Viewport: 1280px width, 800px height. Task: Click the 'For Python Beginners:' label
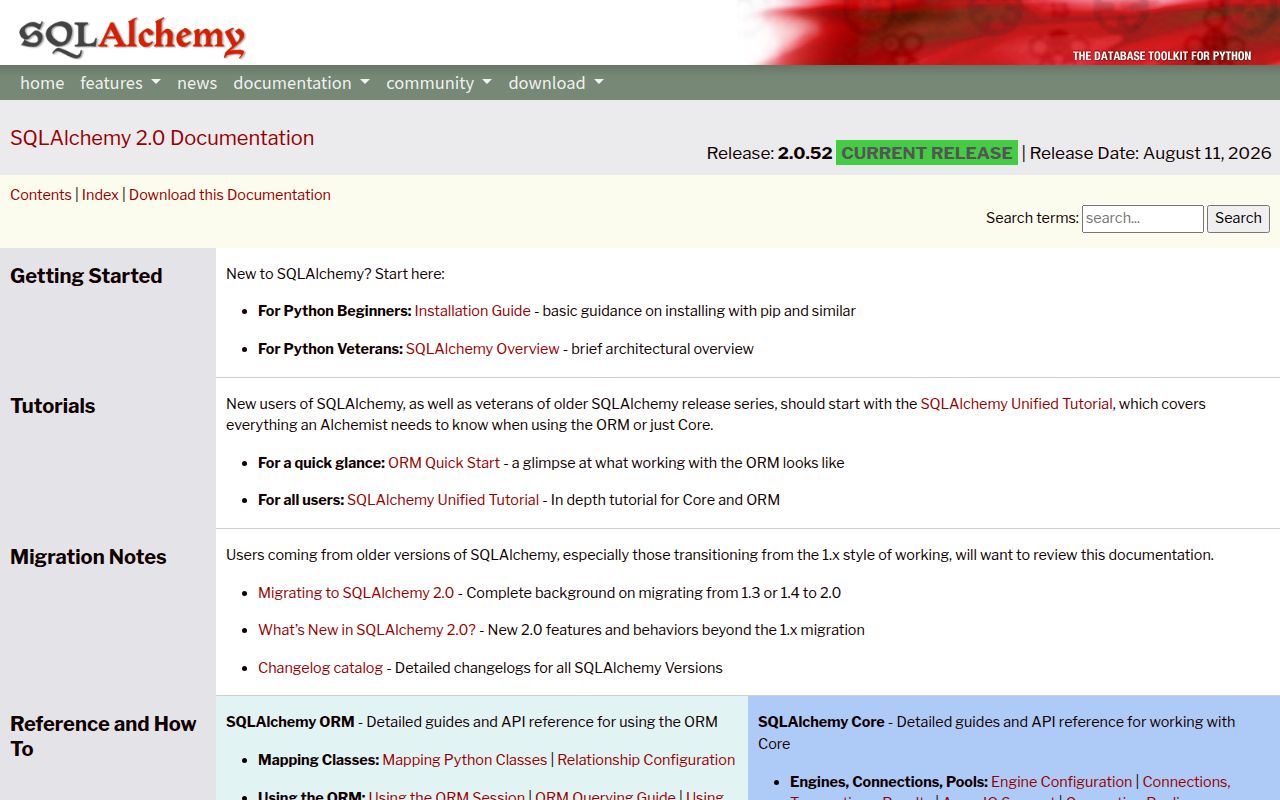(x=335, y=311)
